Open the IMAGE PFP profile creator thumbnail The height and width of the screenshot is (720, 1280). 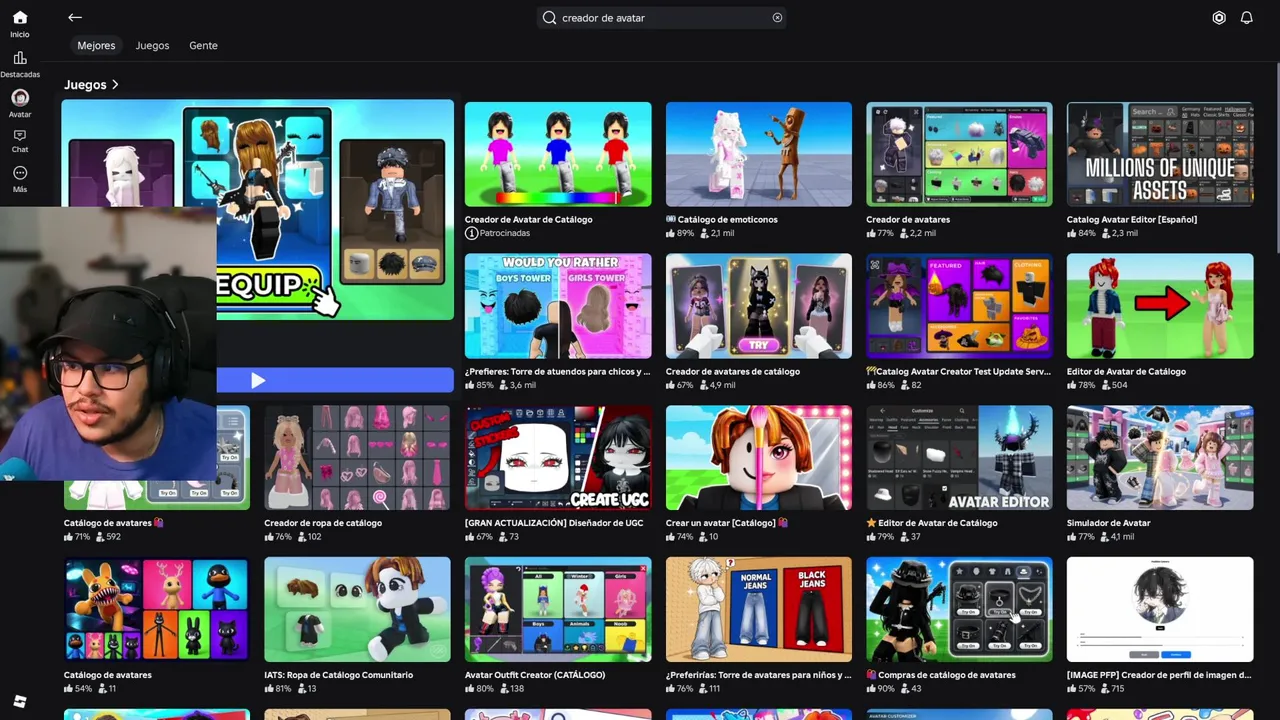click(x=1160, y=610)
